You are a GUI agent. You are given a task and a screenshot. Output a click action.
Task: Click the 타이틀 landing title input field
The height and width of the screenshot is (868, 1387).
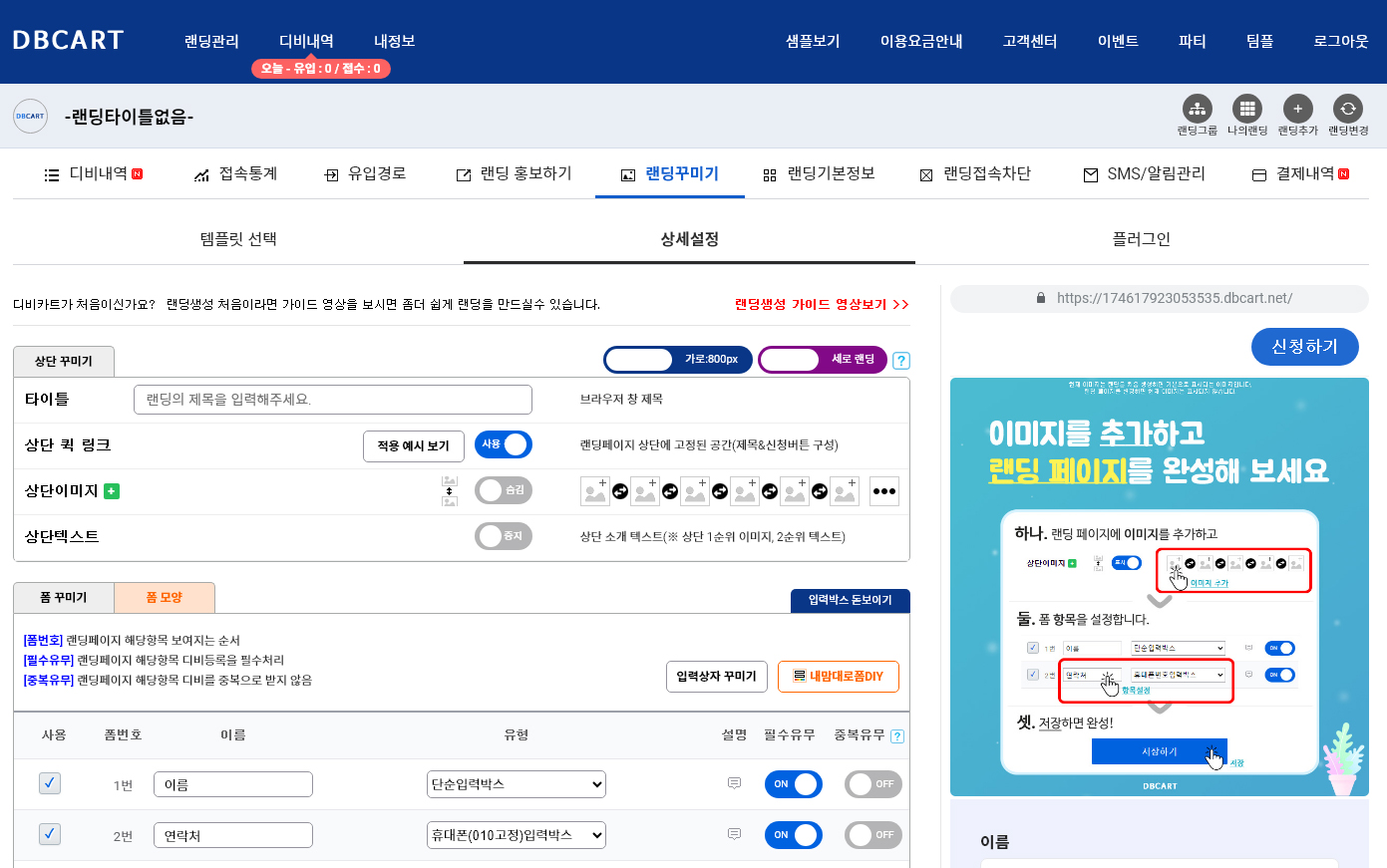(332, 400)
